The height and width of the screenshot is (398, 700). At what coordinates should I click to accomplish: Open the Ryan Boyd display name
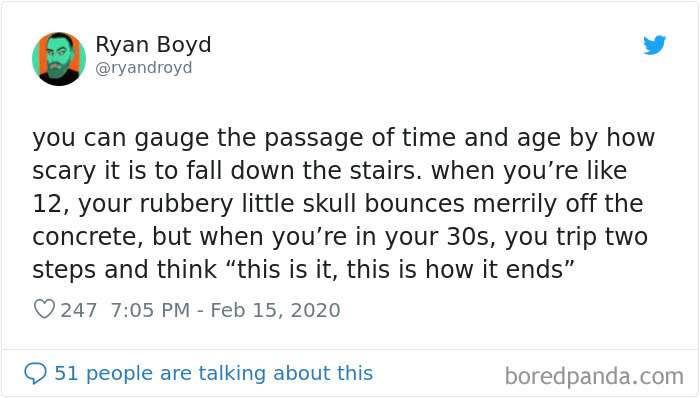point(153,45)
